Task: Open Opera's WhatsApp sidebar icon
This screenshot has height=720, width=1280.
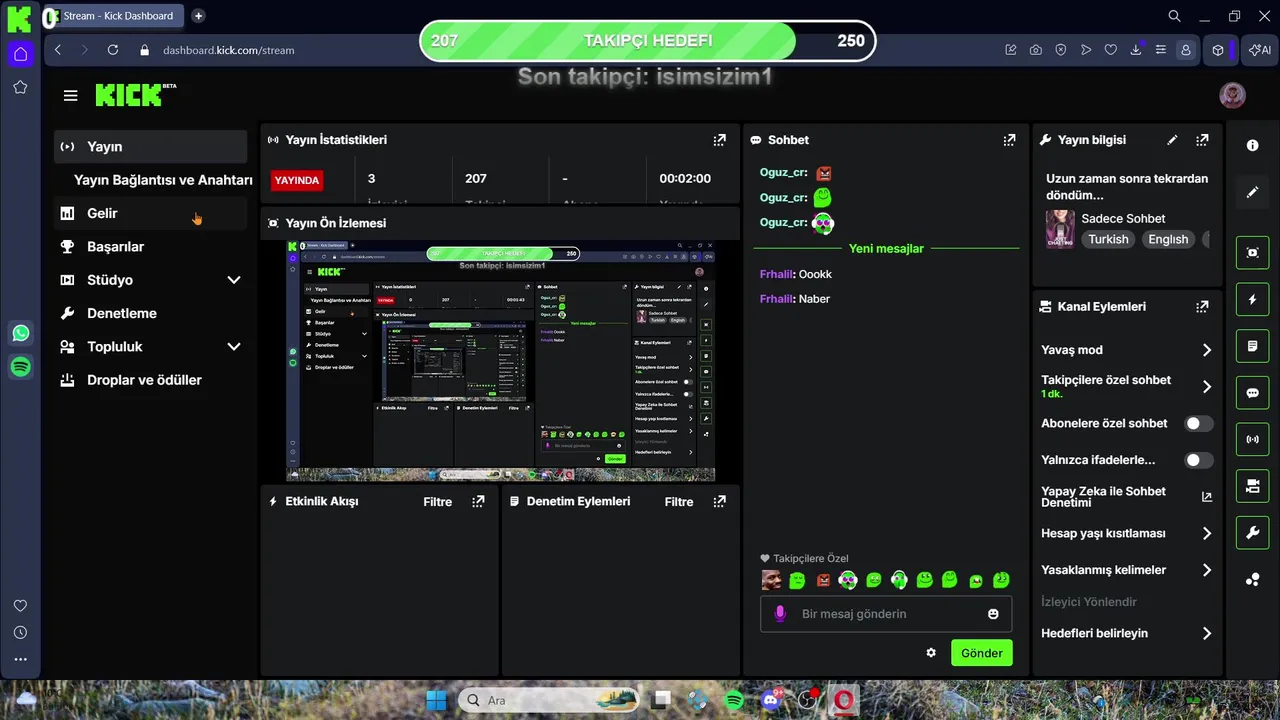Action: coord(20,333)
